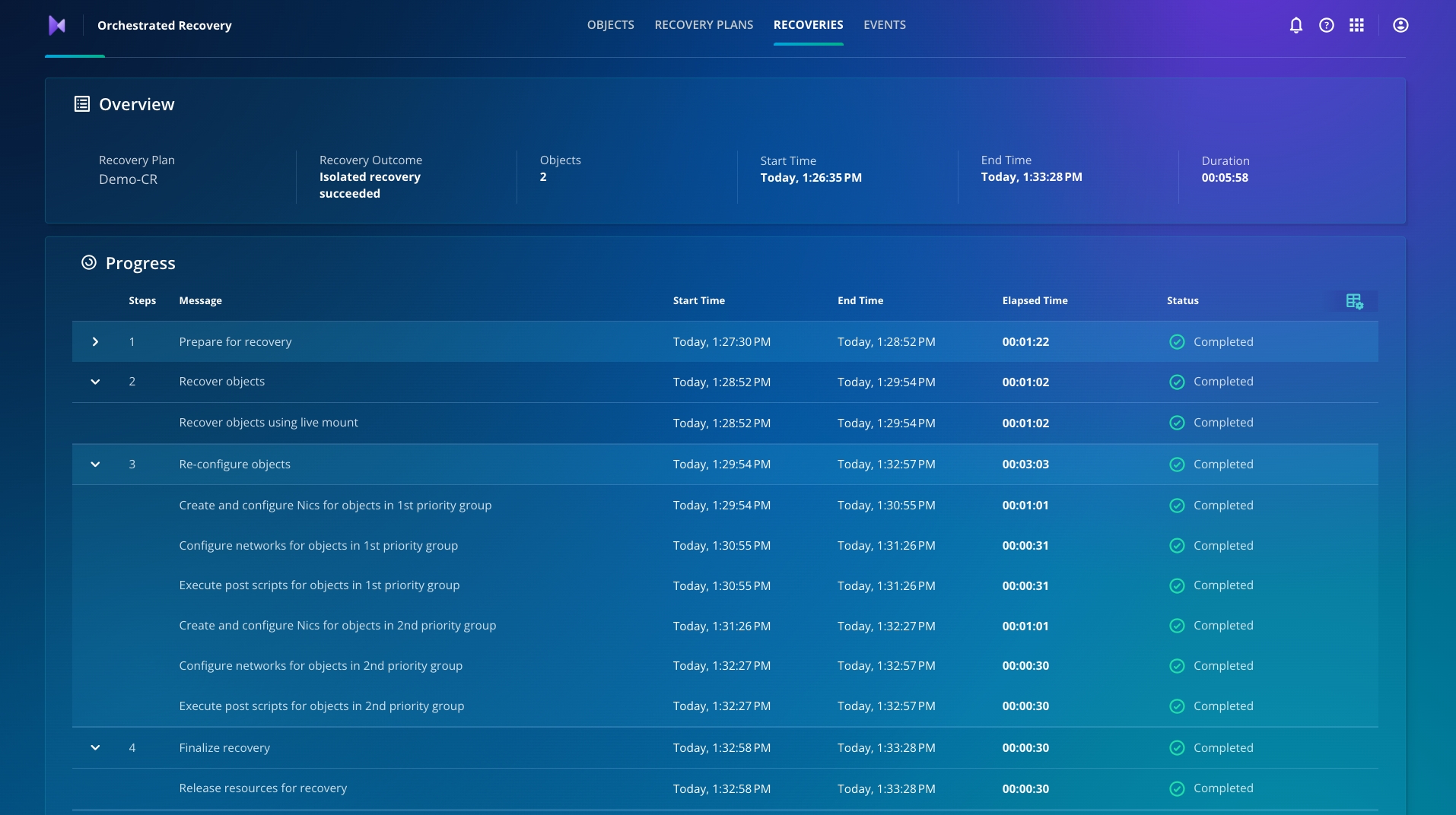This screenshot has width=1456, height=815.
Task: Click the Overview list icon
Action: [x=81, y=104]
